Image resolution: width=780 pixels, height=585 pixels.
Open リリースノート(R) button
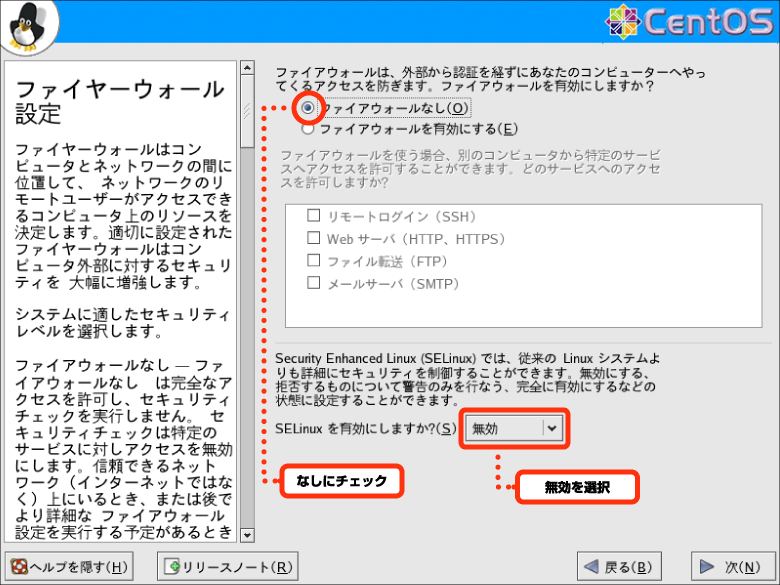click(228, 567)
